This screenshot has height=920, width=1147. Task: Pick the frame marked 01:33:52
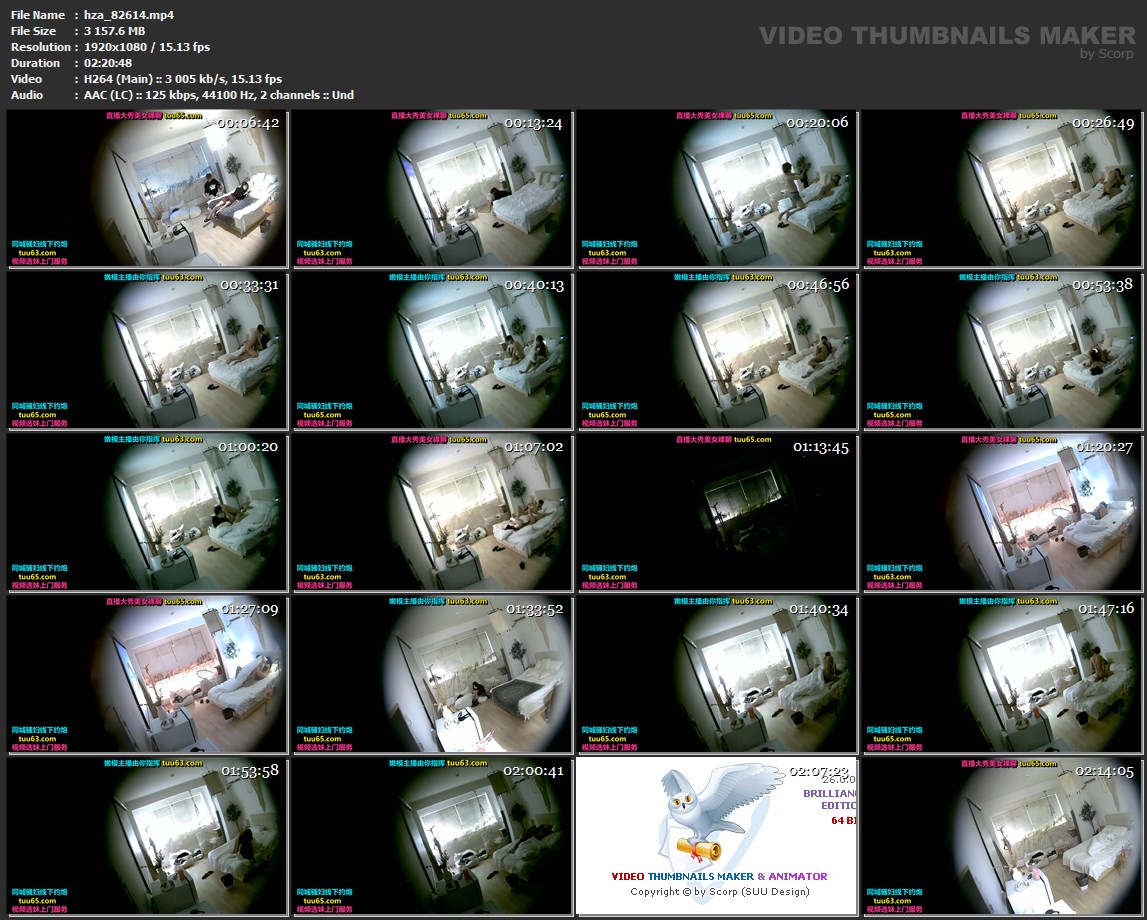[x=432, y=674]
